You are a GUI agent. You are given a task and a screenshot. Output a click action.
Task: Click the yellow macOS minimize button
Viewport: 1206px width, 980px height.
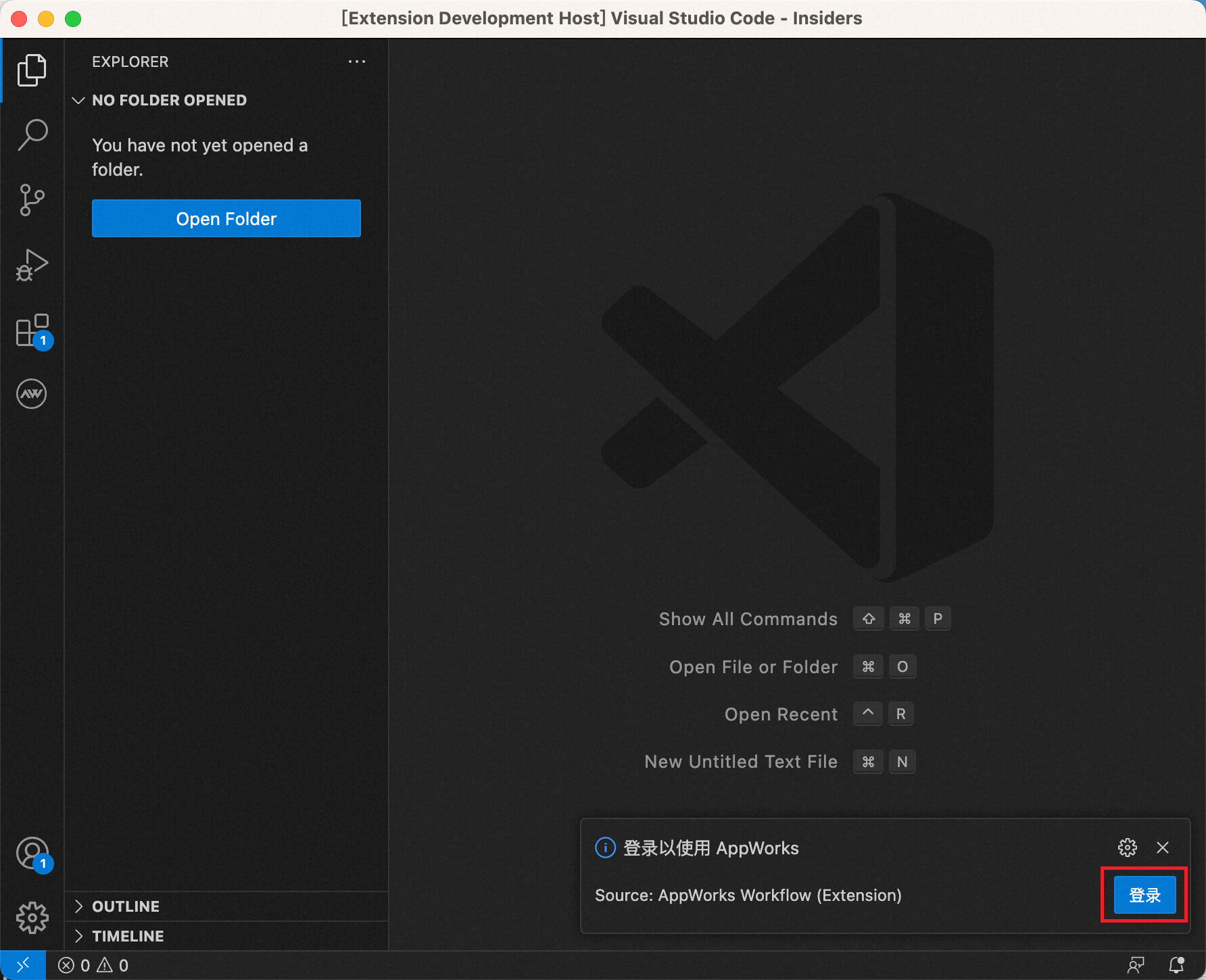click(x=46, y=19)
